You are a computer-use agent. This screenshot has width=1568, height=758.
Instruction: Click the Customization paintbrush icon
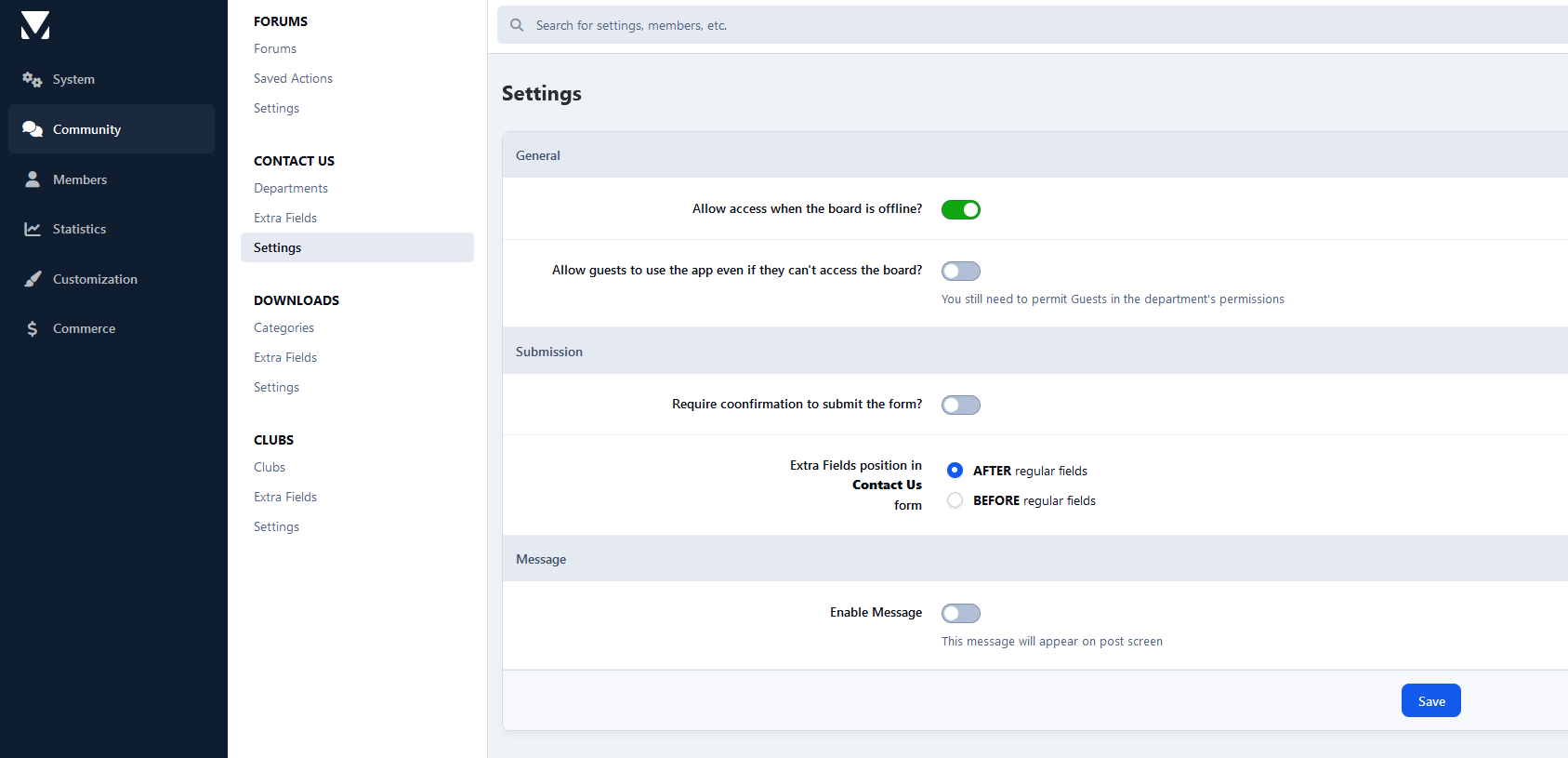pyautogui.click(x=33, y=279)
